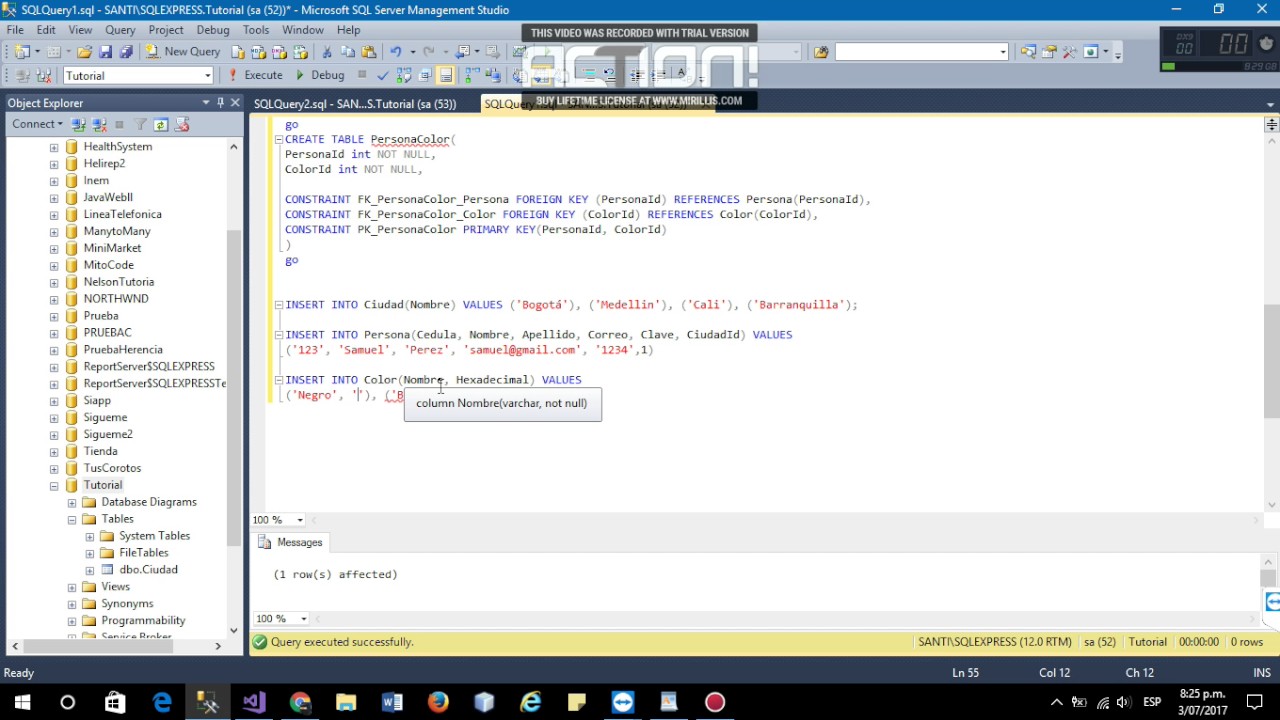Image resolution: width=1280 pixels, height=720 pixels.
Task: Start the Debug button
Action: (319, 75)
